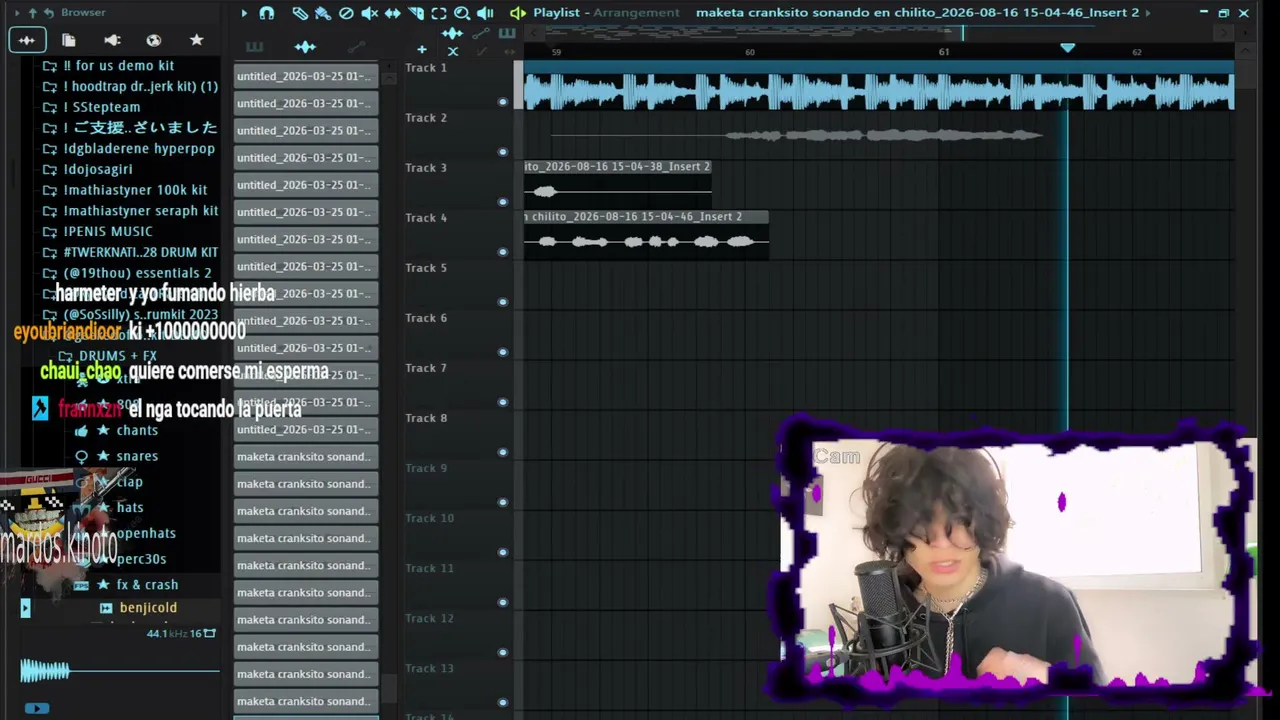Click the playlist overview scroll bar
This screenshot has height=720, width=1280.
[880, 32]
